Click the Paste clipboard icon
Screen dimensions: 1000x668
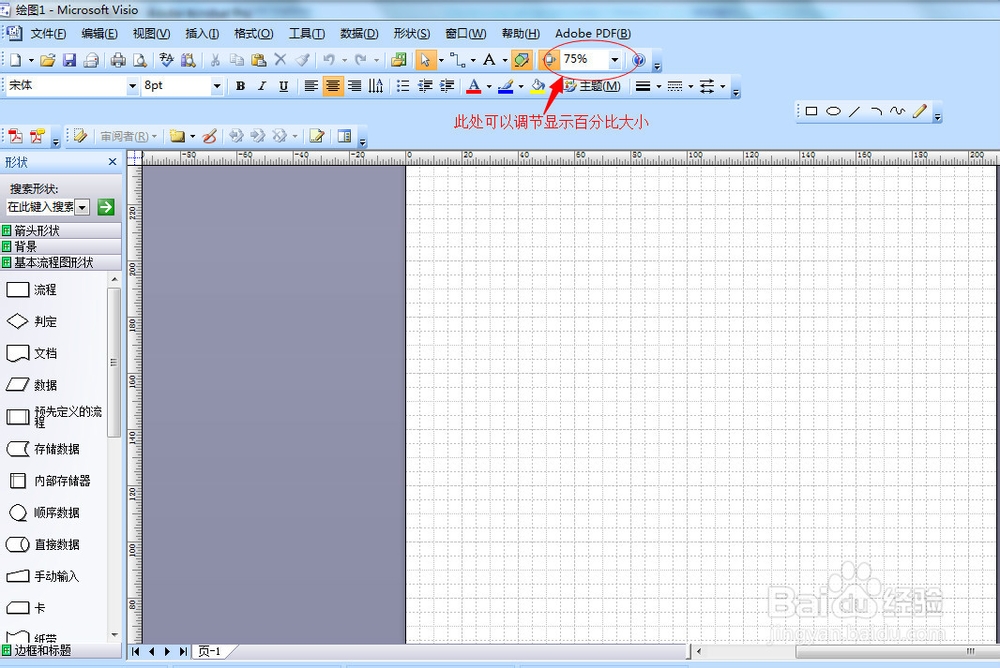258,60
